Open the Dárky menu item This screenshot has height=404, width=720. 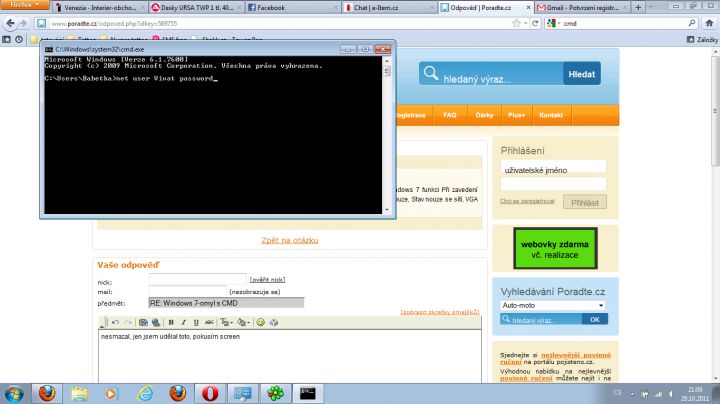pos(484,115)
